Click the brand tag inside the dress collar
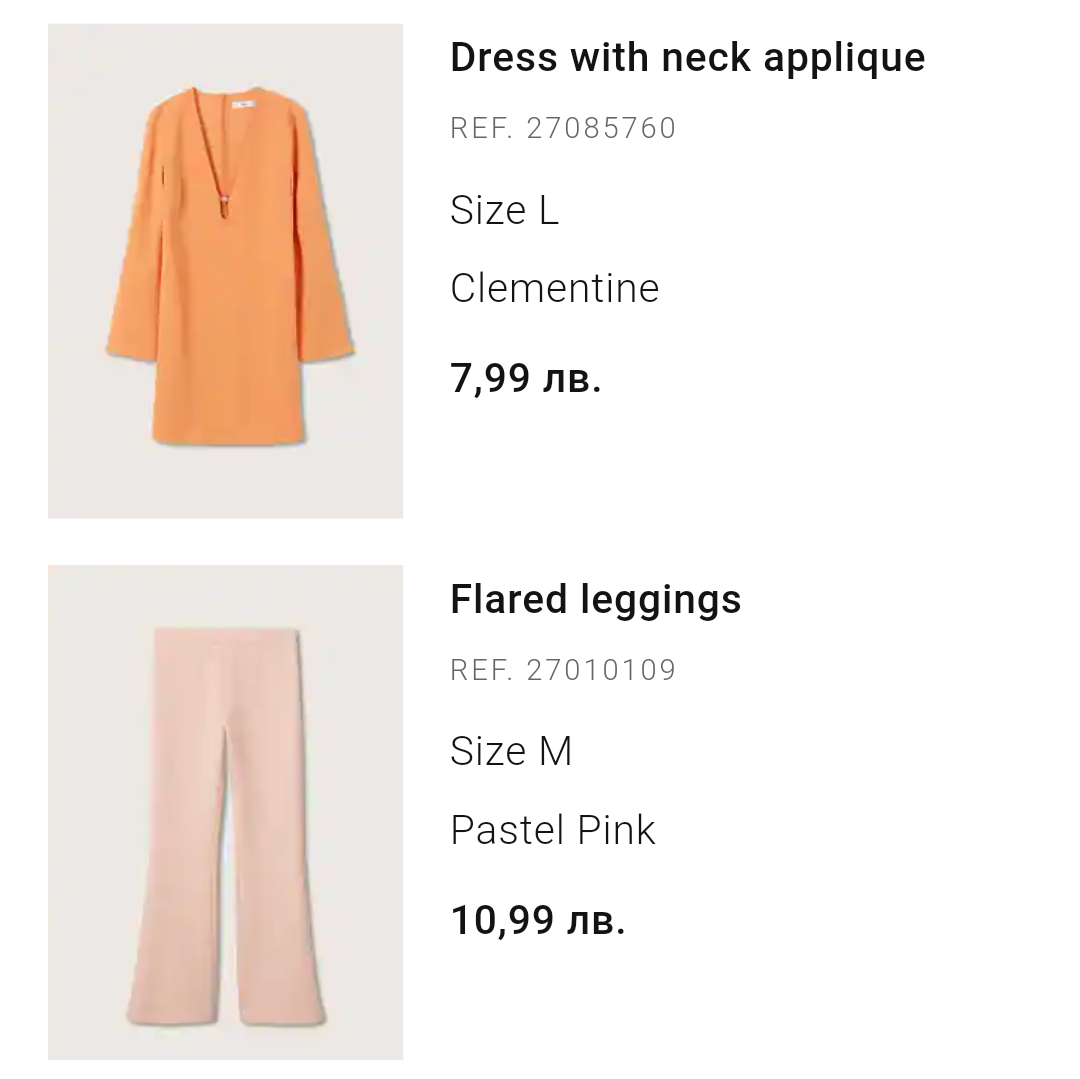 (241, 102)
